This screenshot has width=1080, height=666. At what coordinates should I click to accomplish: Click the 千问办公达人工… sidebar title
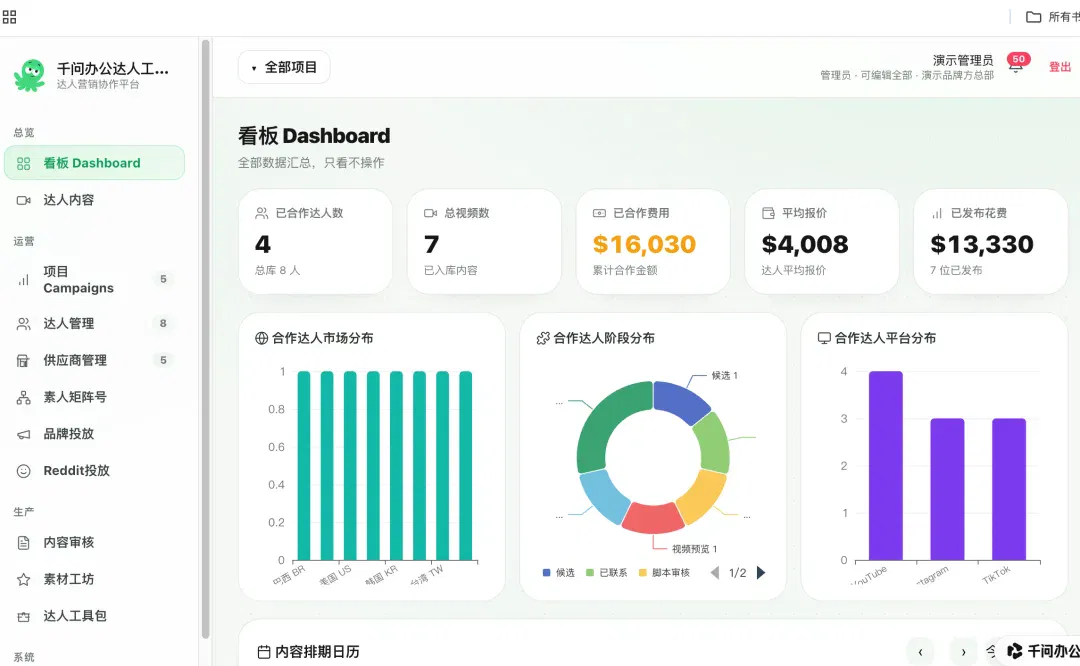113,69
